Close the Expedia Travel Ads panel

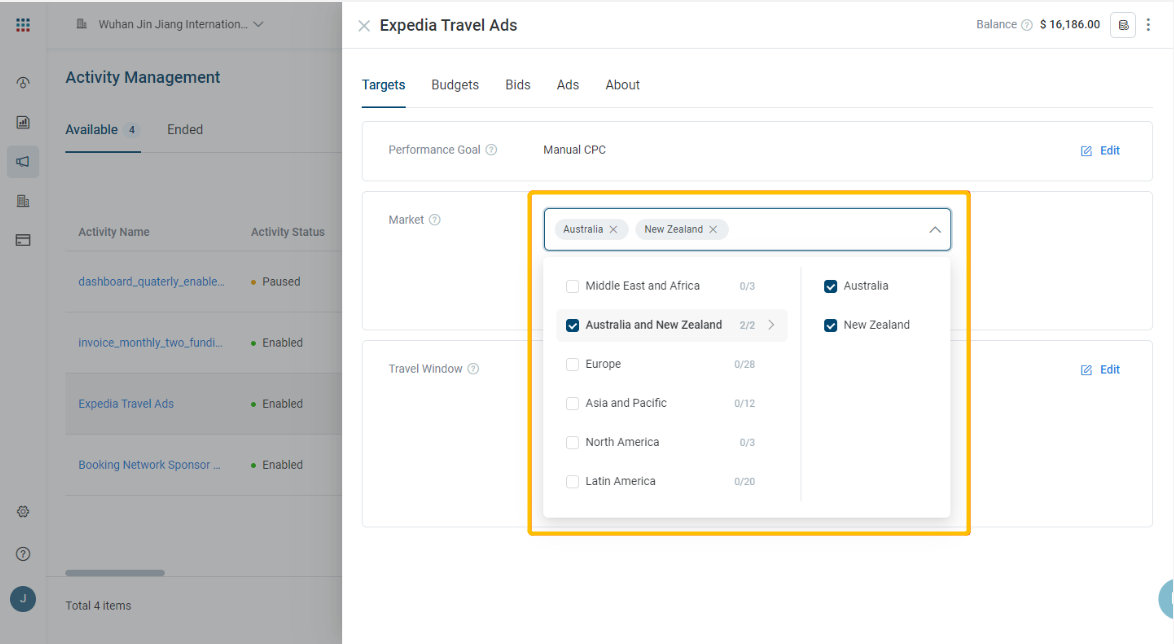(x=364, y=26)
